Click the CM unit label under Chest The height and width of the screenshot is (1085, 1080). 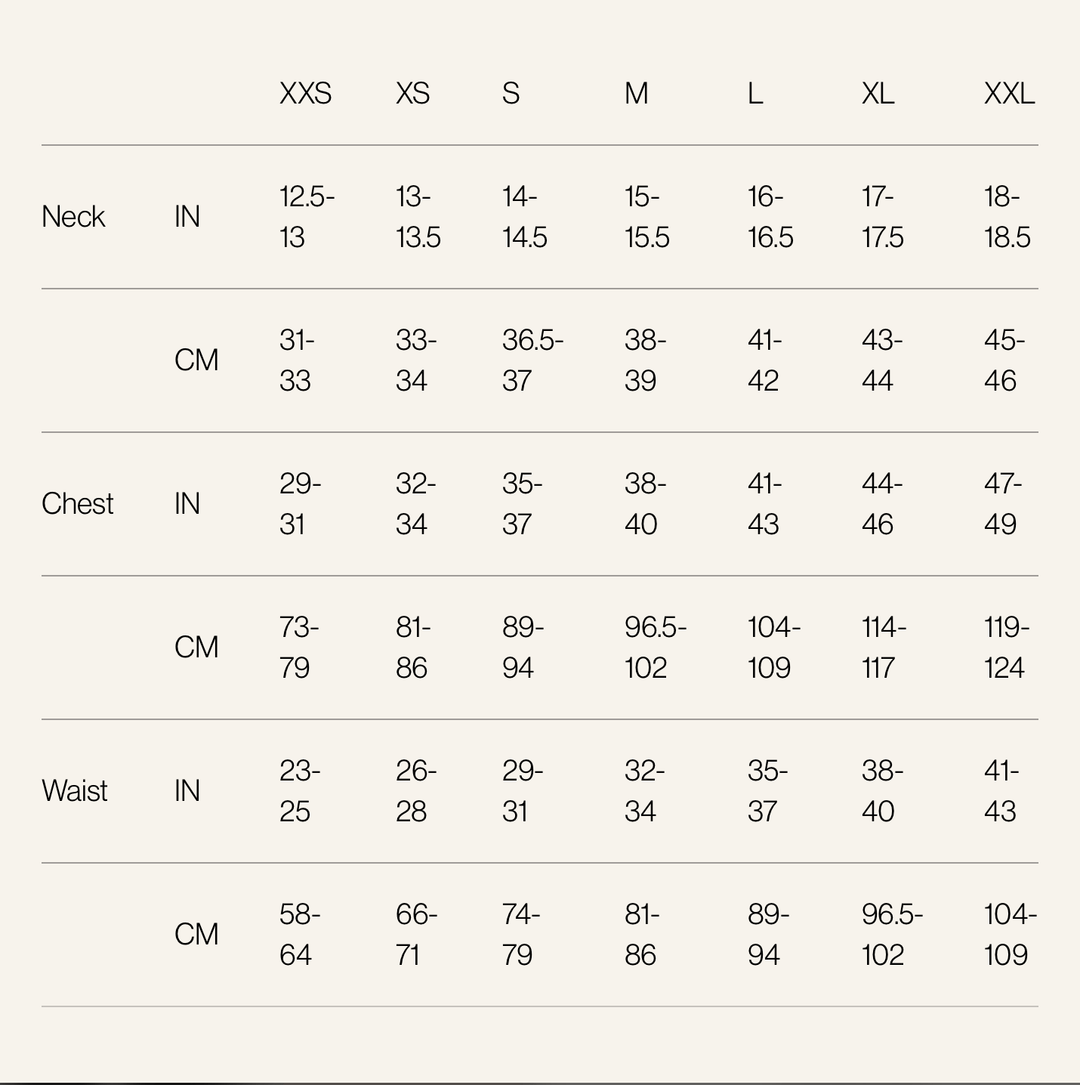[196, 648]
